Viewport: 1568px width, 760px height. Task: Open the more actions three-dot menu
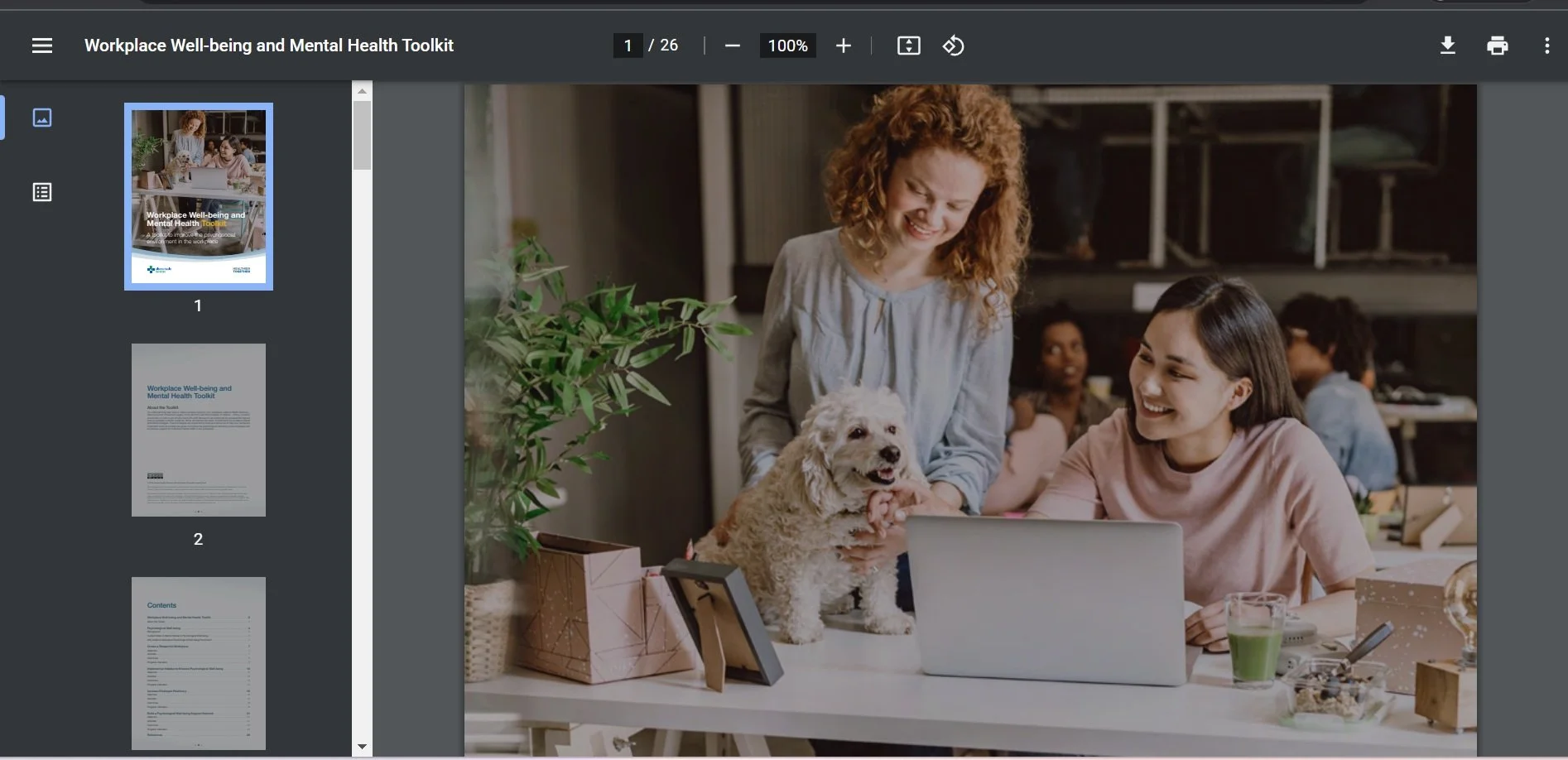[1546, 46]
